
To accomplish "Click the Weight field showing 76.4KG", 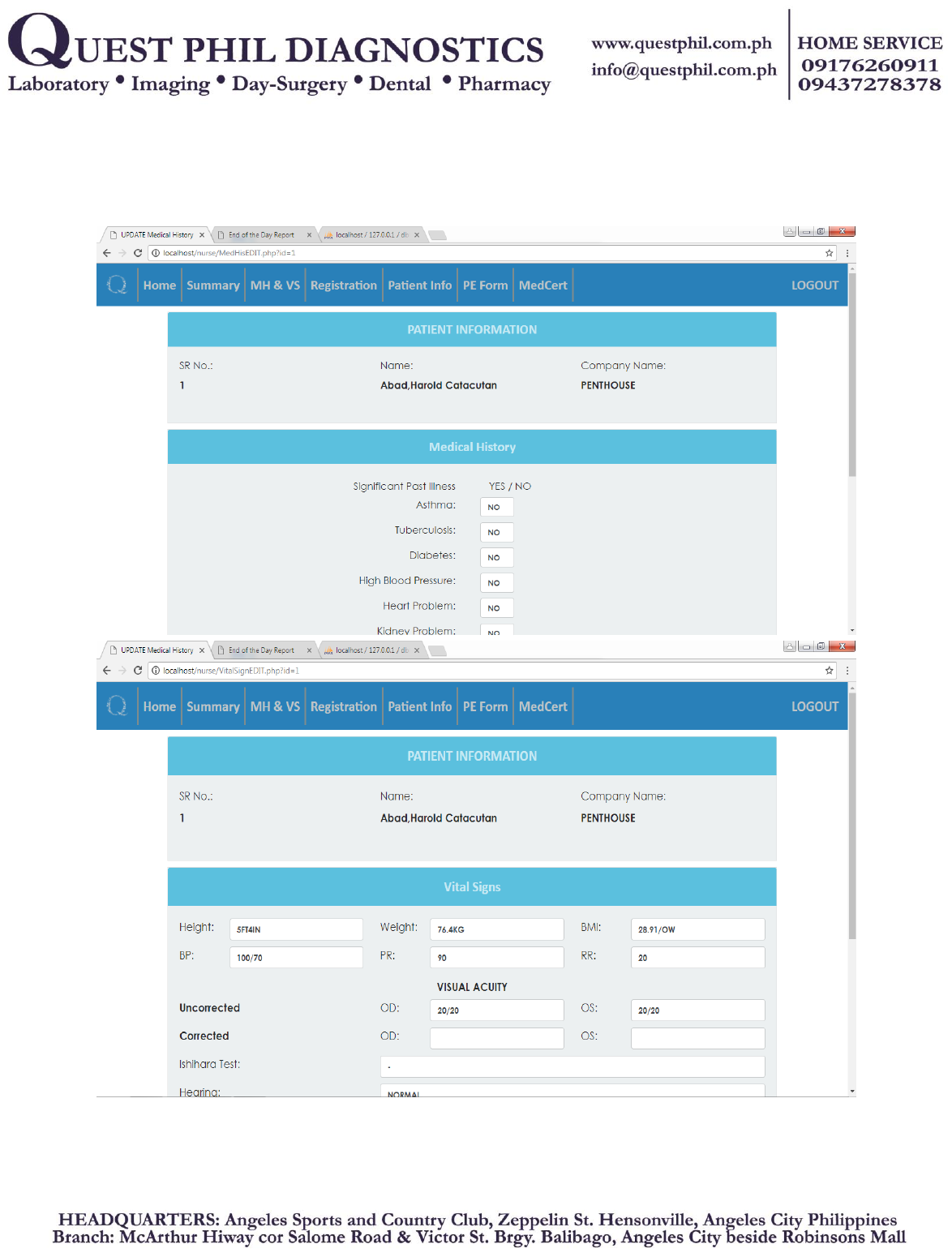I will (497, 929).
